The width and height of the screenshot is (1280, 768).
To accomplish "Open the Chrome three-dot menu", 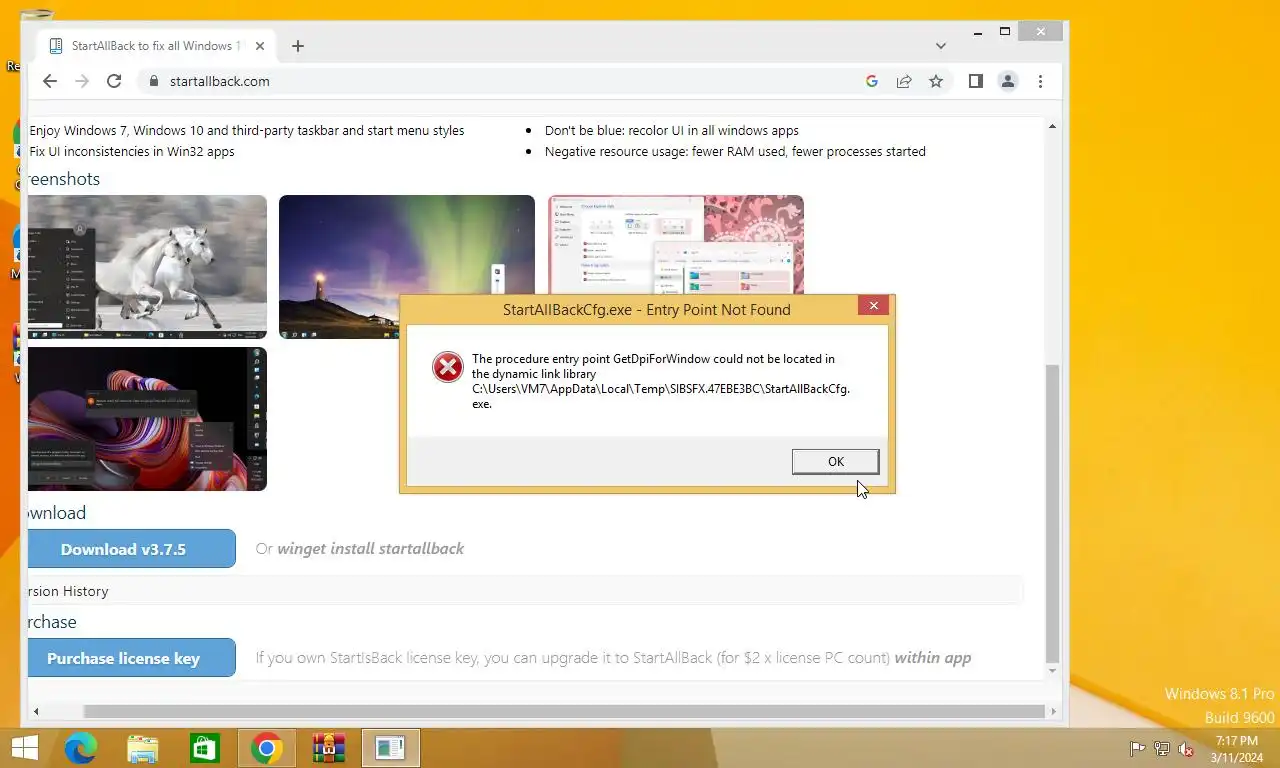I will click(1040, 81).
